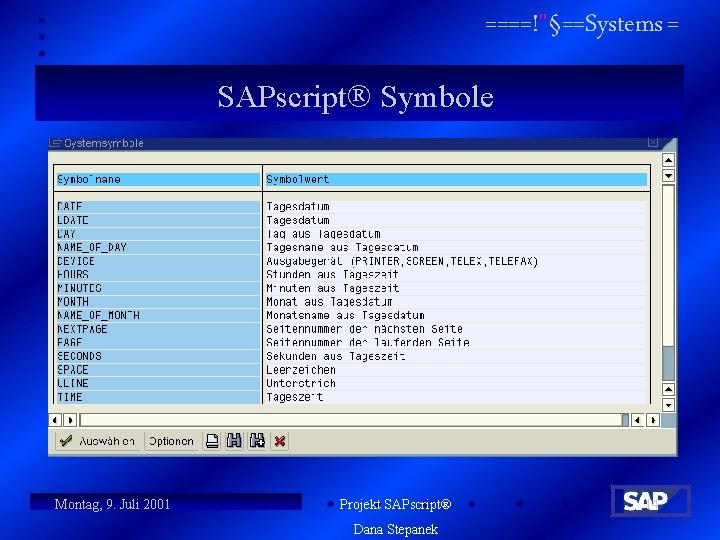
Task: Select the MONTH symbol
Action: (158, 302)
